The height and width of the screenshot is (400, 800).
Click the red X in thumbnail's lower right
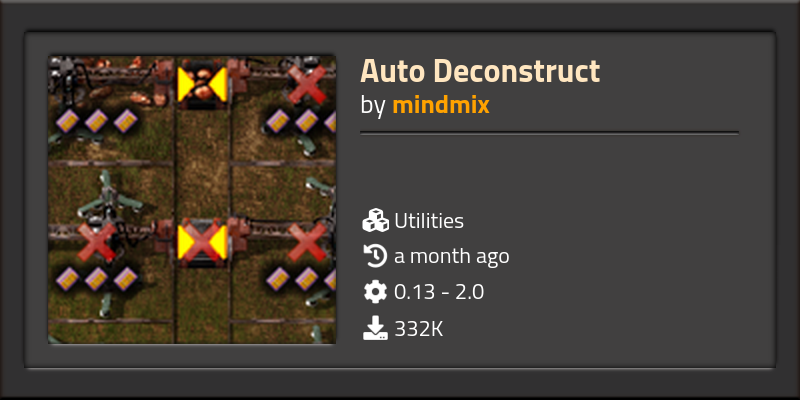point(307,242)
